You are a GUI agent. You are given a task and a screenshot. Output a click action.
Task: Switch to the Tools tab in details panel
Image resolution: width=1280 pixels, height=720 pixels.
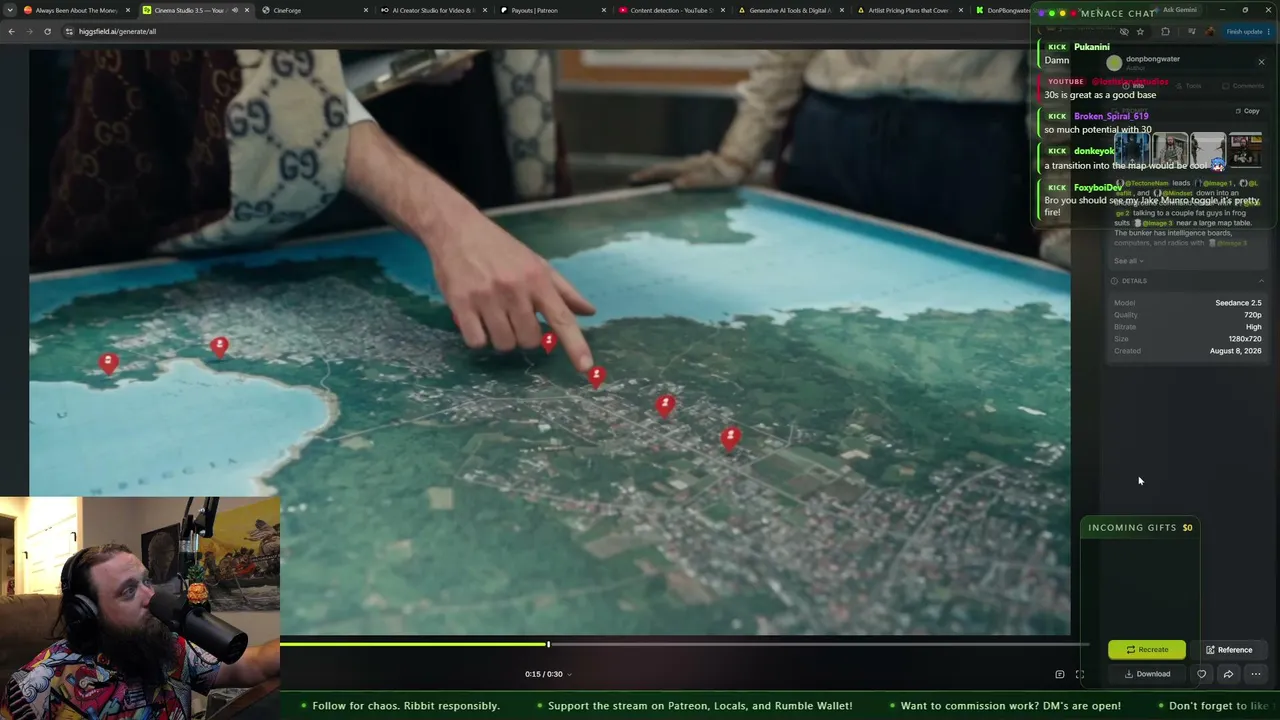(1189, 86)
